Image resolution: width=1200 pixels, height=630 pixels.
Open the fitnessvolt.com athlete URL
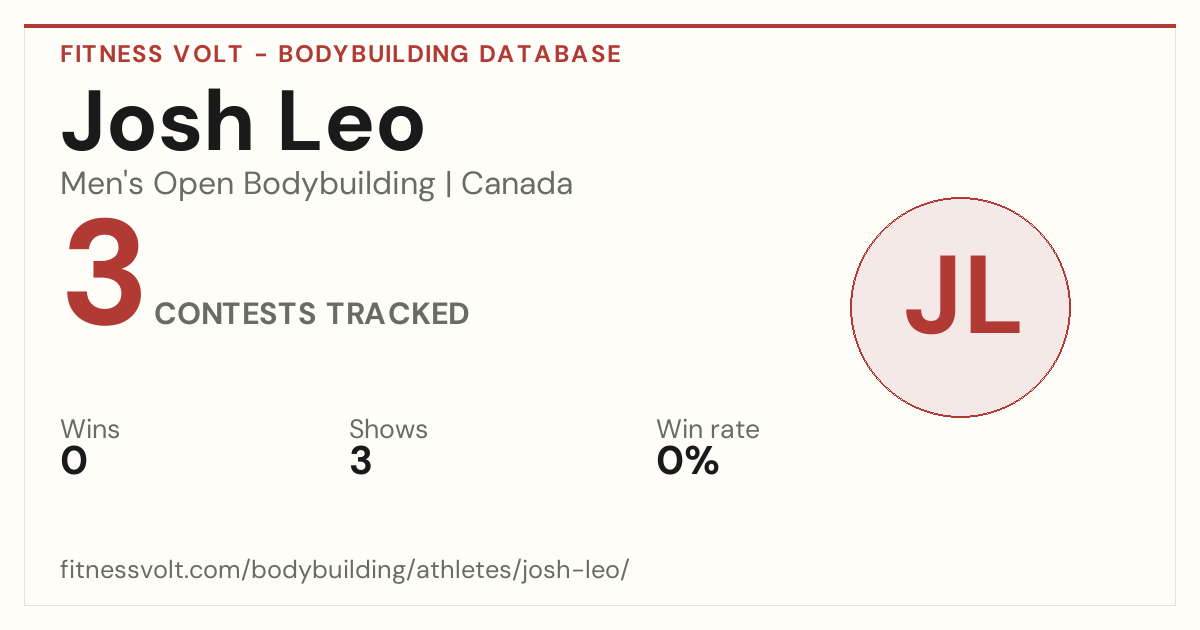click(x=345, y=571)
